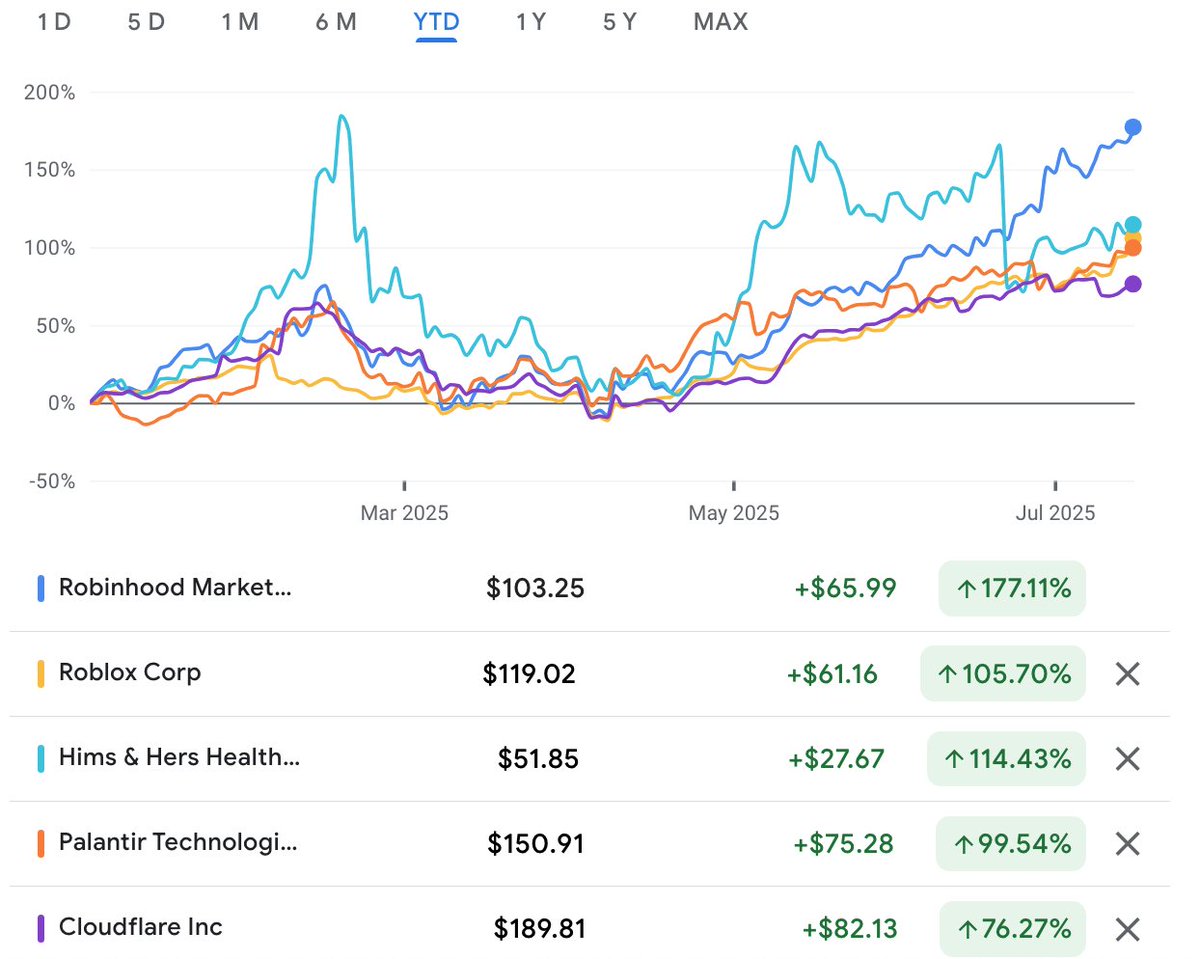Click the Palantir price $150.91

[x=535, y=844]
